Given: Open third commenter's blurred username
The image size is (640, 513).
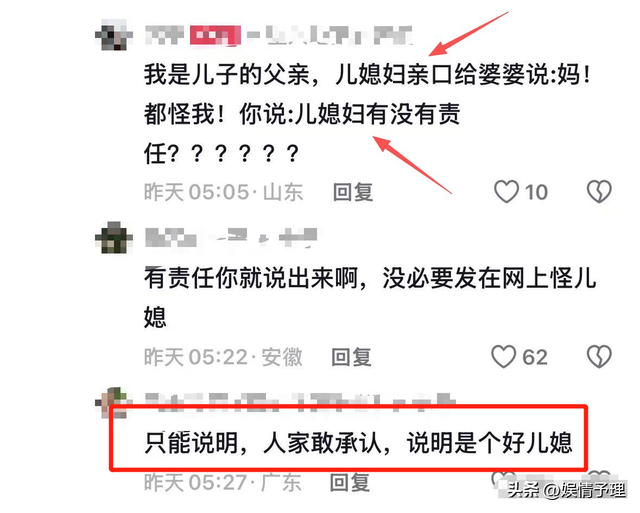Looking at the screenshot, I should click(300, 402).
